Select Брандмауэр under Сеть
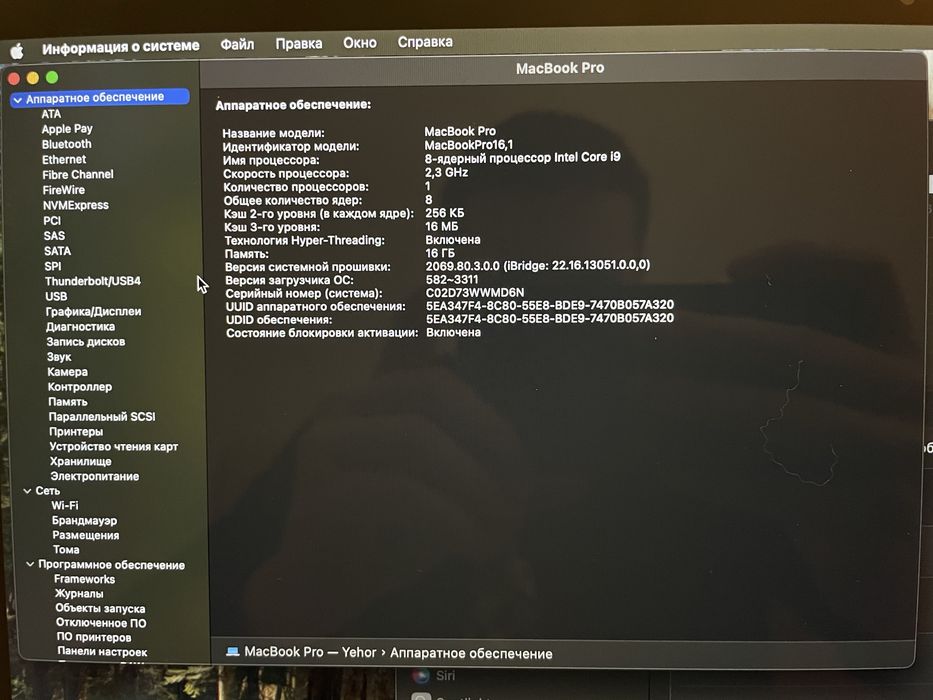The width and height of the screenshot is (933, 700). (84, 520)
